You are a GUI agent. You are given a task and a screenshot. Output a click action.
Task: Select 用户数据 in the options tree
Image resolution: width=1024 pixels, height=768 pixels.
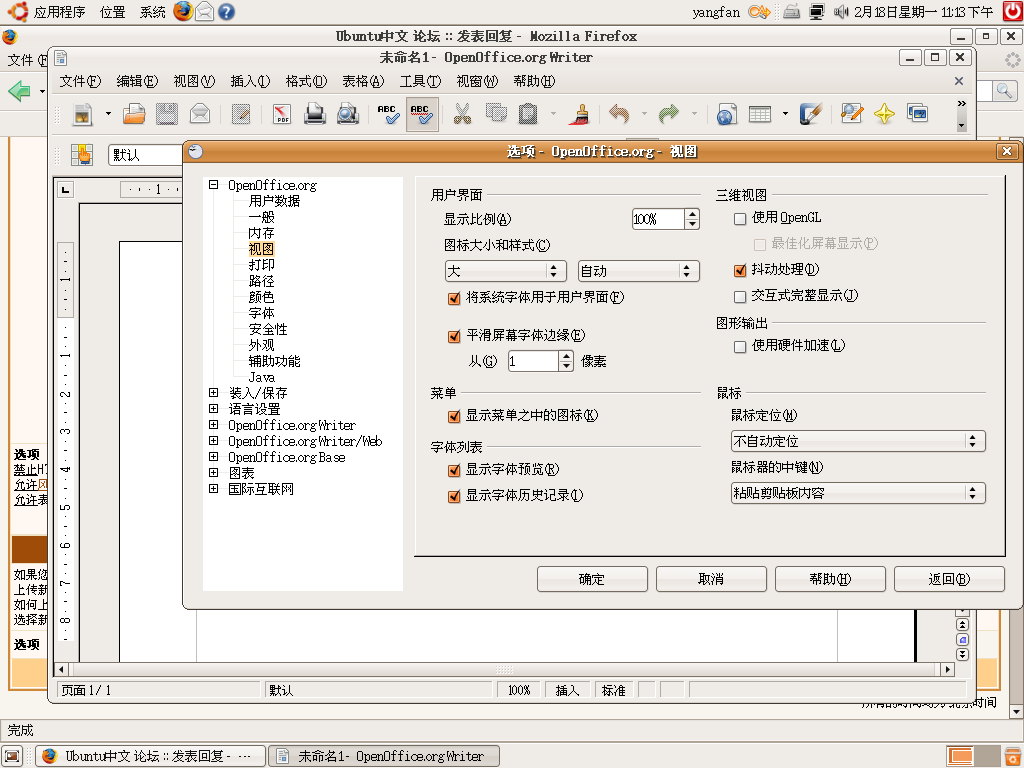(274, 201)
